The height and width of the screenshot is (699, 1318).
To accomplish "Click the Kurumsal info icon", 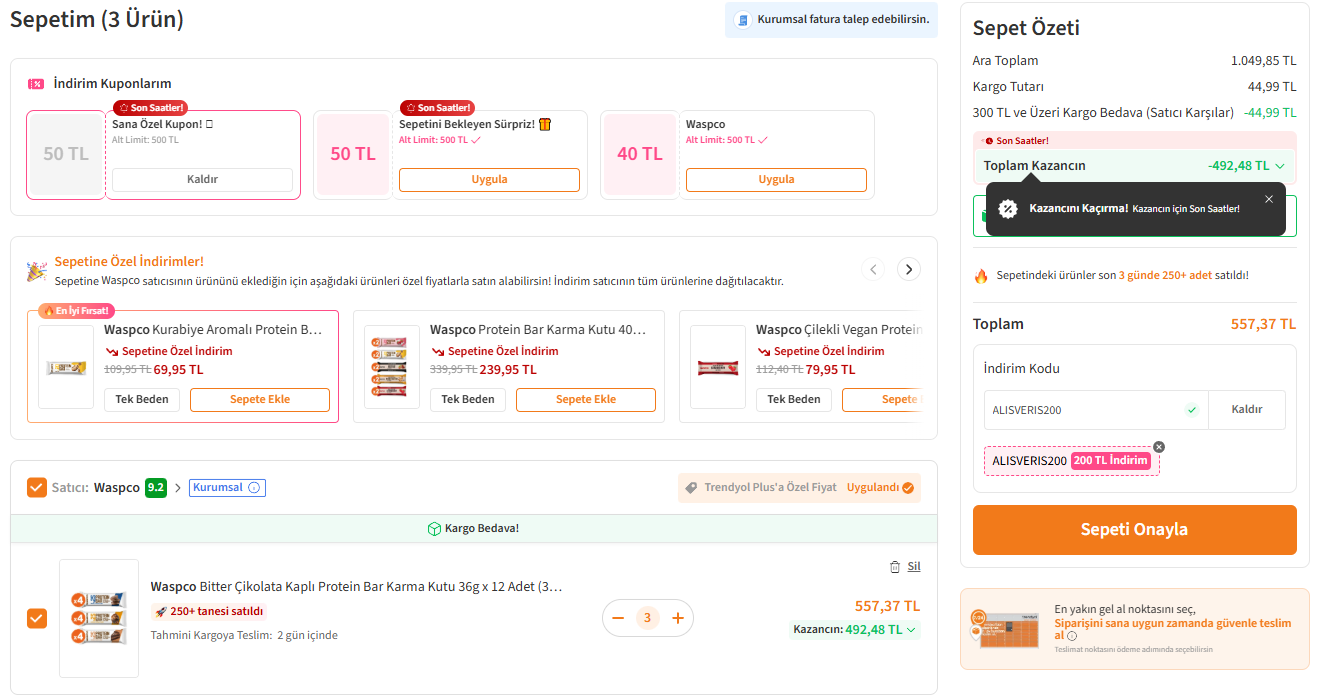I will click(254, 488).
